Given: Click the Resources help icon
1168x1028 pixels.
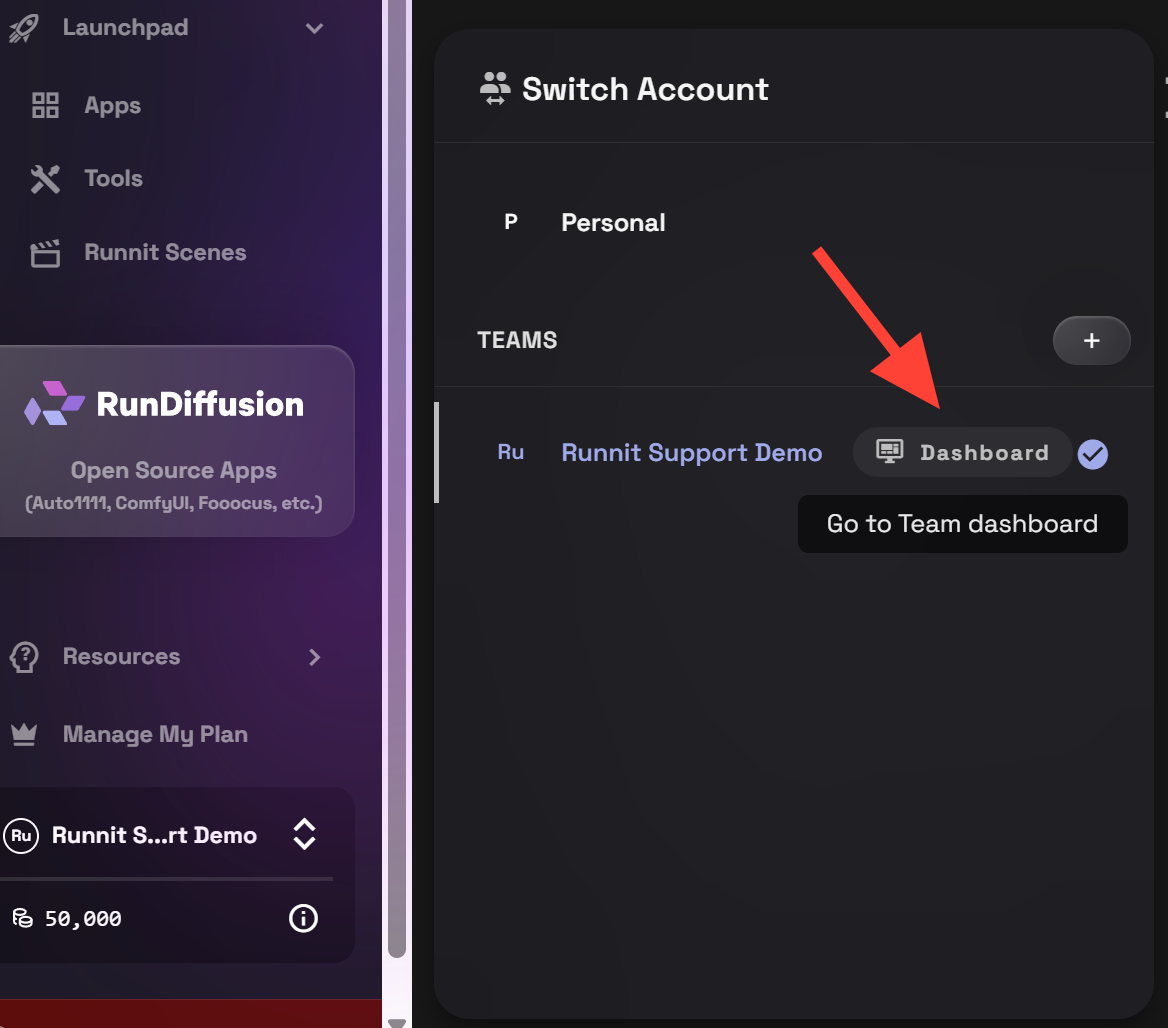Looking at the screenshot, I should 23,657.
